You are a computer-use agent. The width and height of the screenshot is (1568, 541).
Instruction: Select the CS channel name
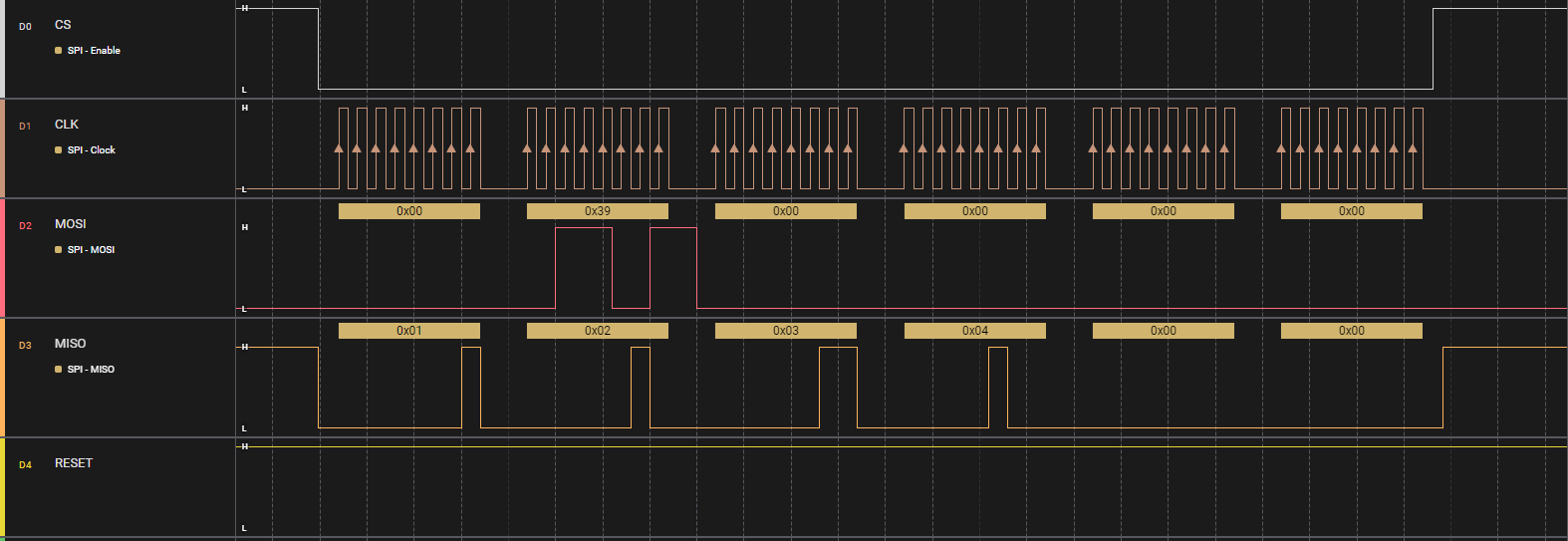pos(63,25)
